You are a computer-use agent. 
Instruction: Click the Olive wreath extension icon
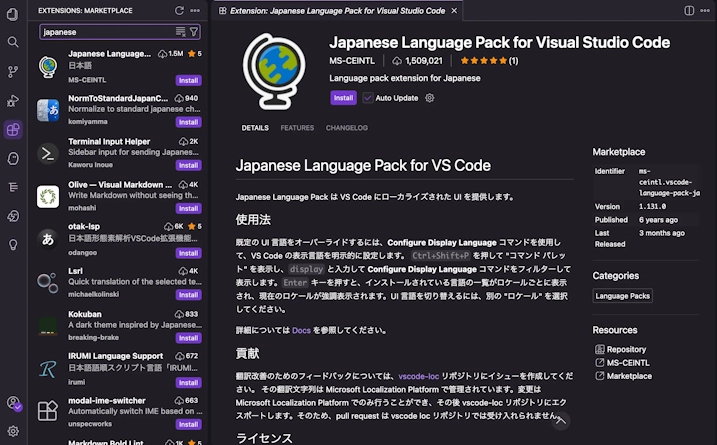(48, 196)
